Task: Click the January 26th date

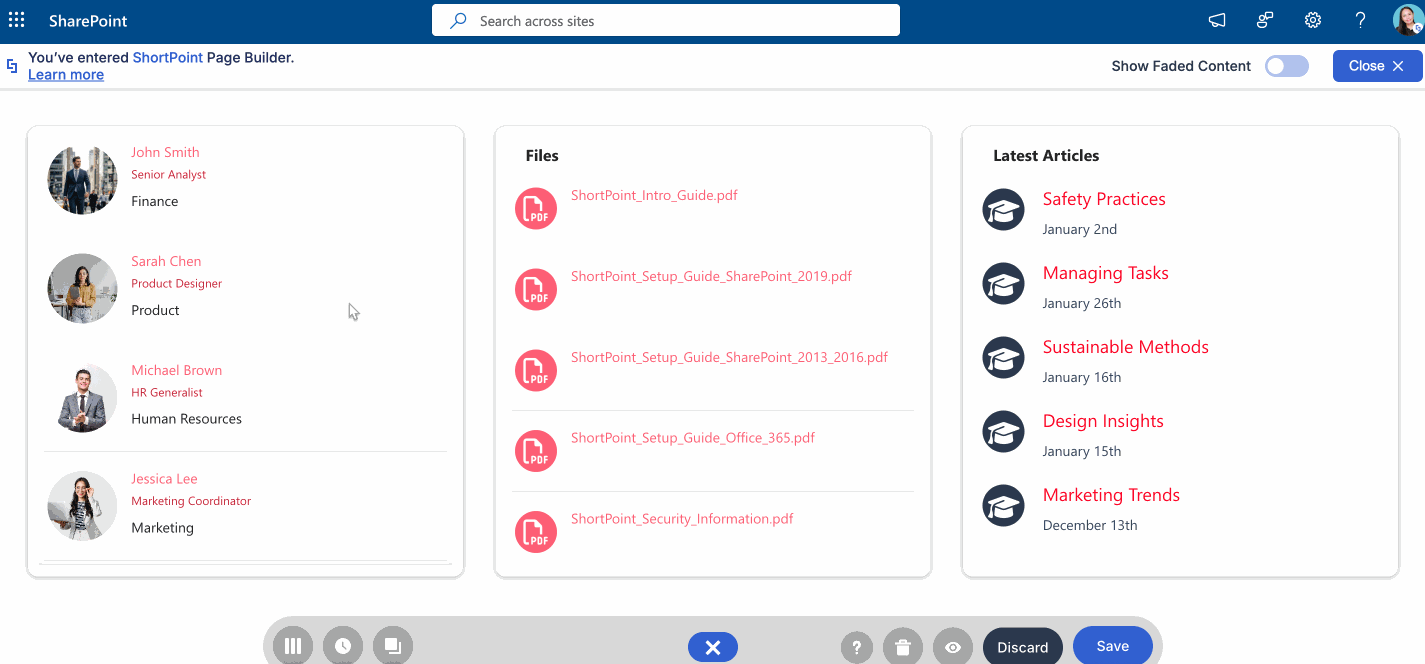Action: click(1082, 303)
